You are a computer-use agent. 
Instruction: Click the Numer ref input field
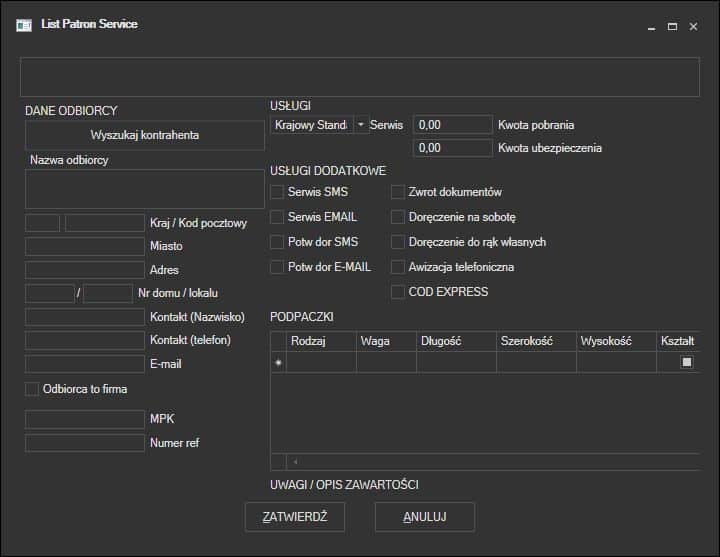click(85, 443)
